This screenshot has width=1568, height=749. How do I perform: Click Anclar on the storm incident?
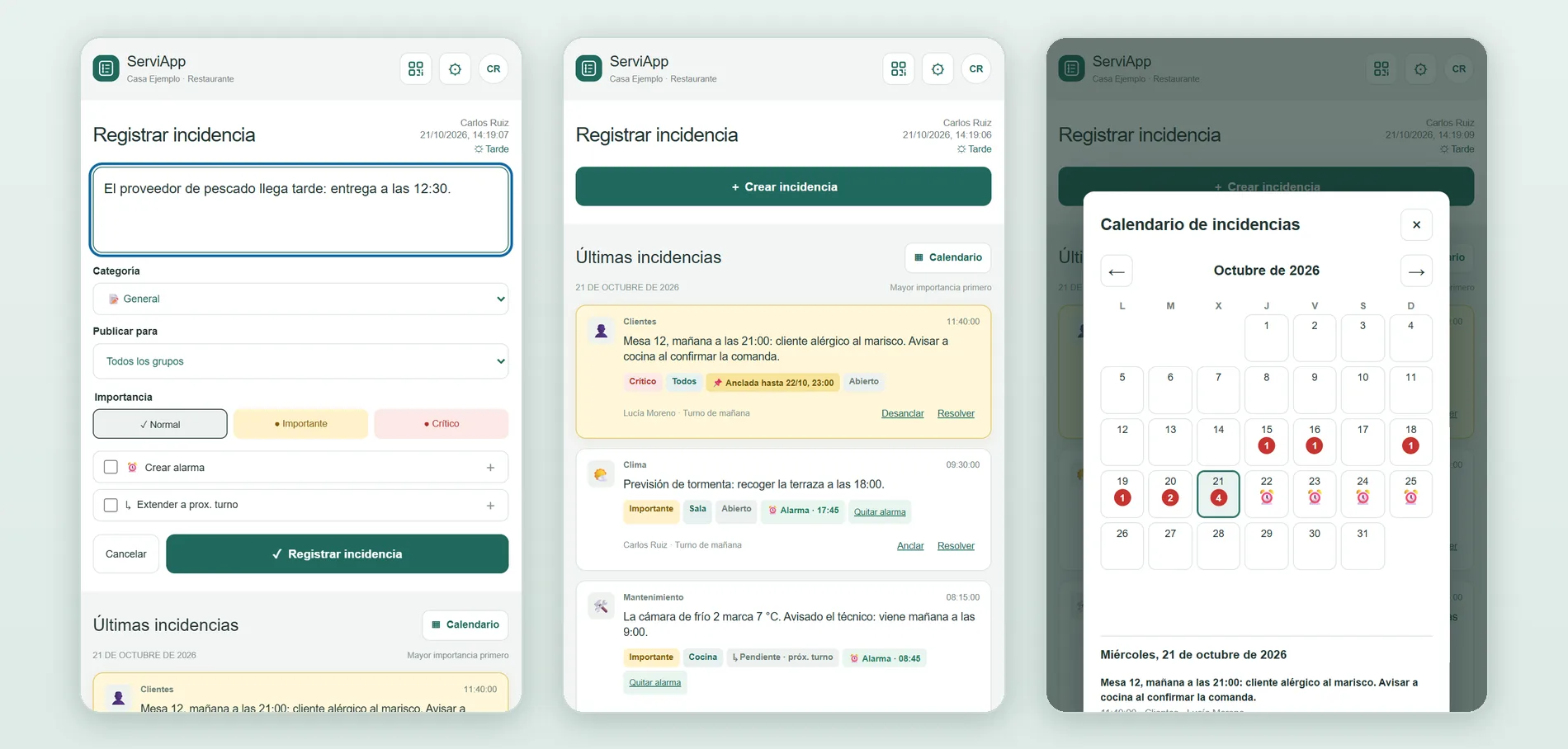pyautogui.click(x=910, y=545)
